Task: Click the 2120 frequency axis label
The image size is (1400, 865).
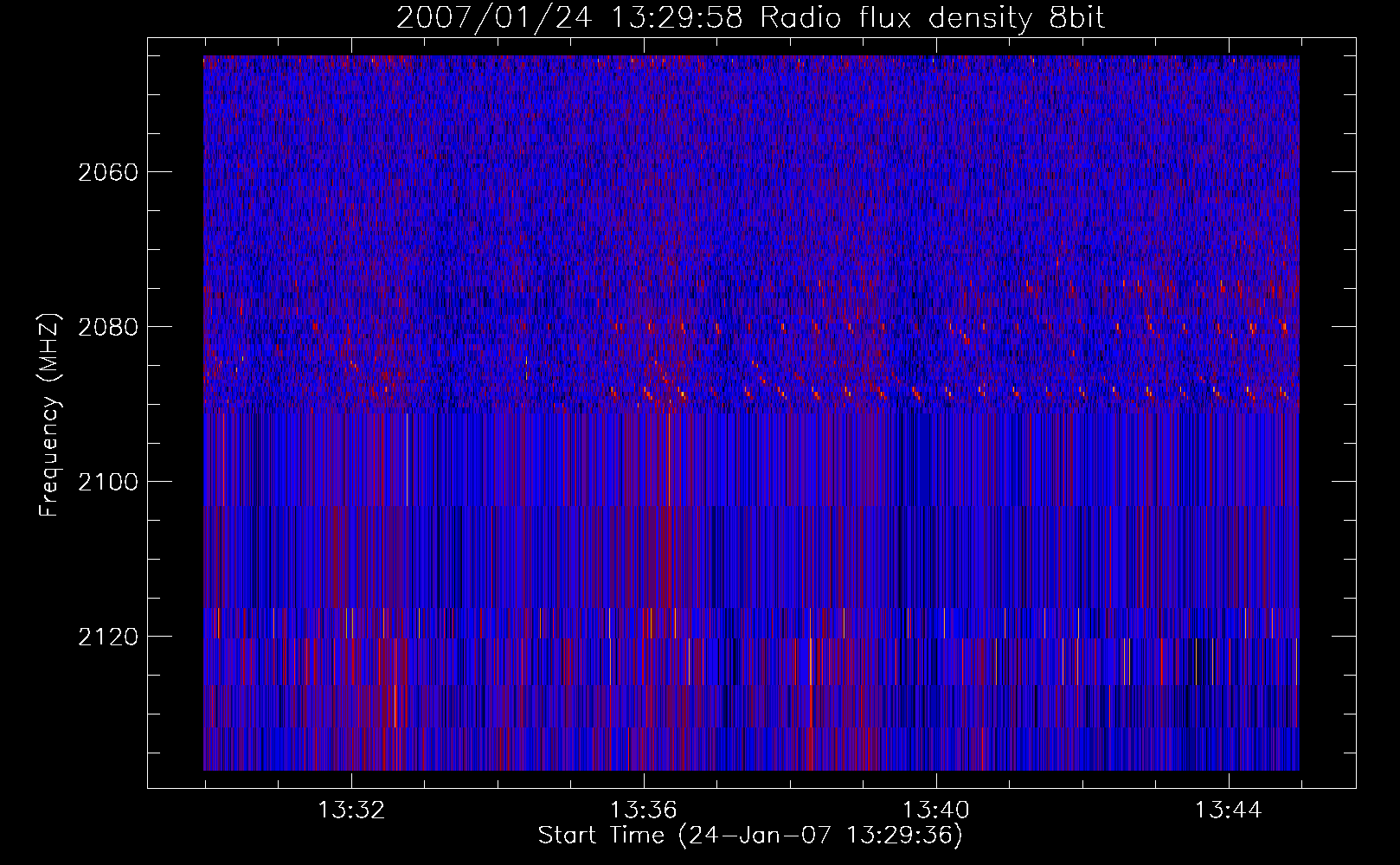Action: (x=108, y=637)
